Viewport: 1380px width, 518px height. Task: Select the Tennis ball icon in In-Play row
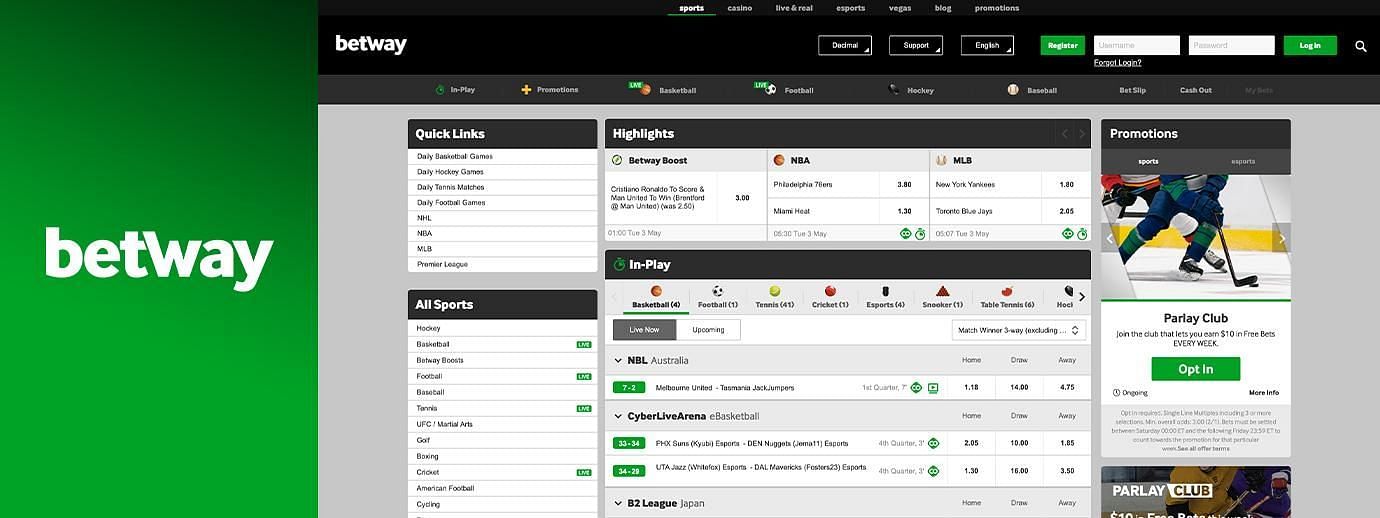click(774, 291)
